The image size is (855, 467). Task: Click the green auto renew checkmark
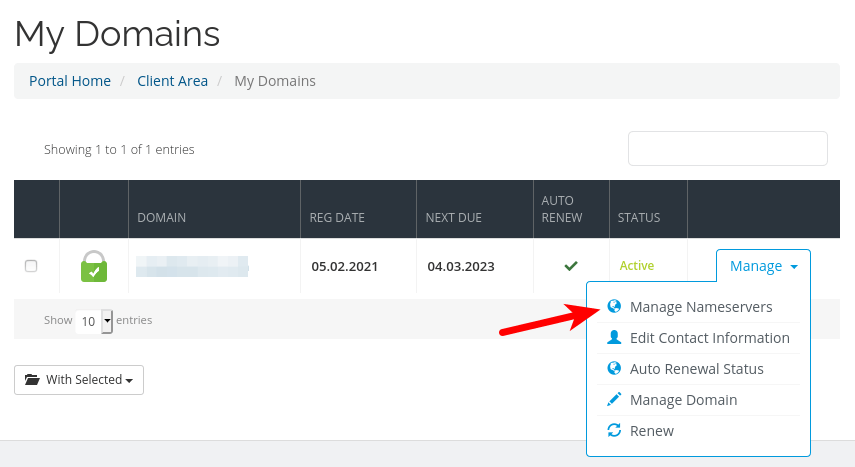pos(571,266)
